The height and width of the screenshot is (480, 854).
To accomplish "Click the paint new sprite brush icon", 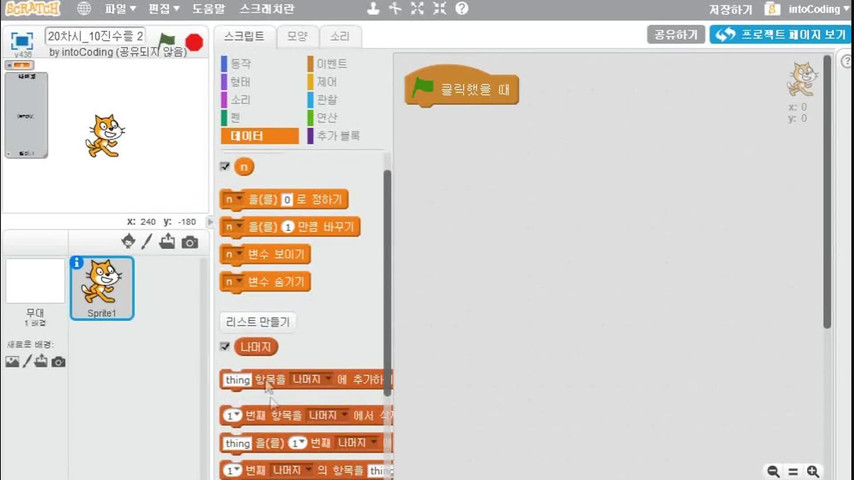I will click(147, 241).
